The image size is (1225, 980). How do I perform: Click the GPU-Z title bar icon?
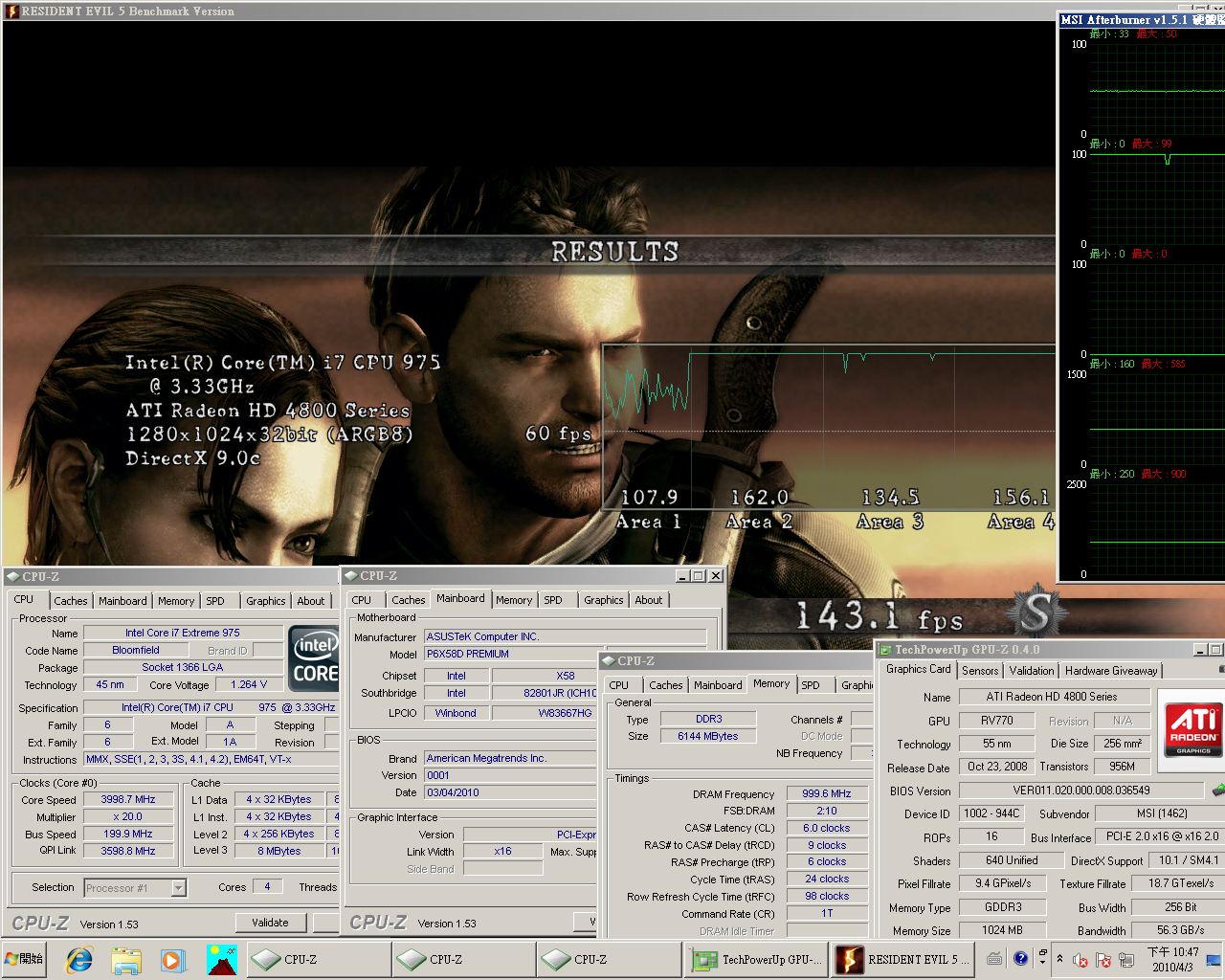coord(885,650)
